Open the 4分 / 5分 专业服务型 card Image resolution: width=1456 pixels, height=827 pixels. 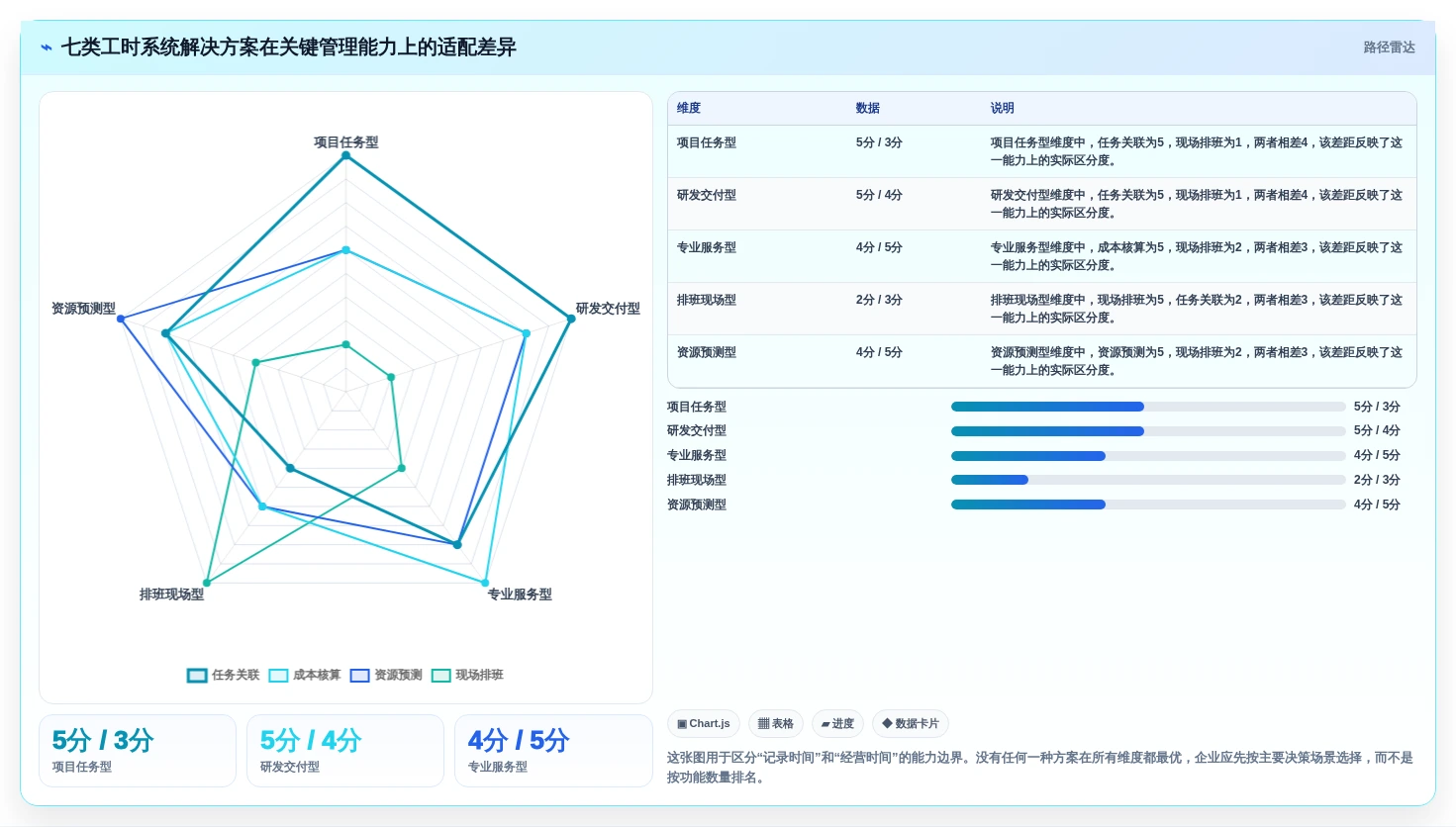click(x=553, y=751)
